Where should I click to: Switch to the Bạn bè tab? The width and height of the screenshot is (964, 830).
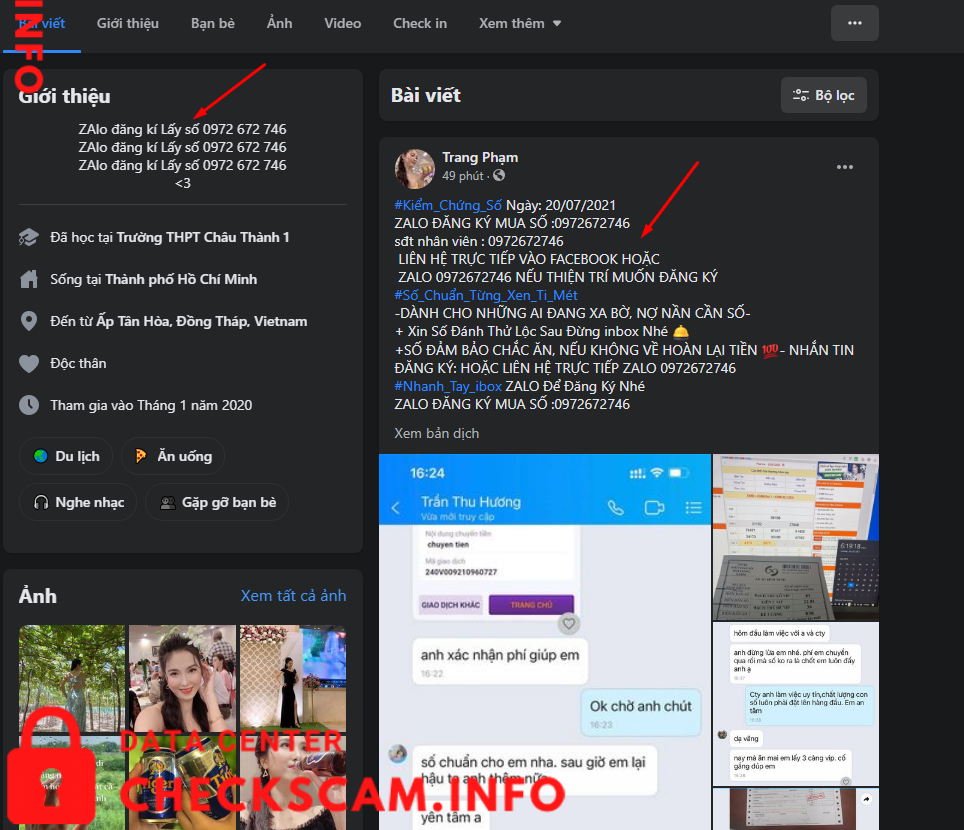pyautogui.click(x=213, y=23)
